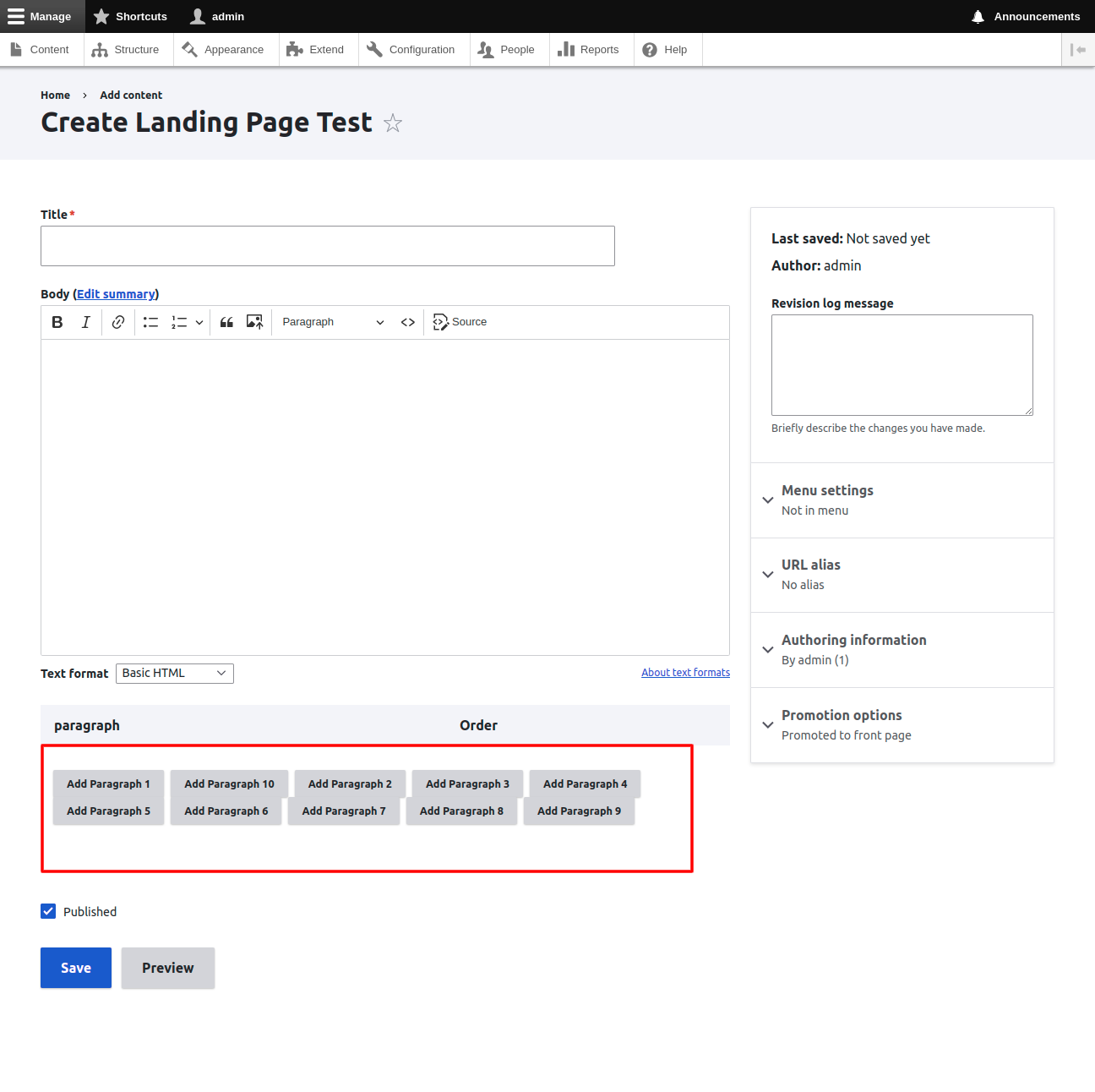Insert a block quote
The image size is (1095, 1092).
click(x=226, y=322)
